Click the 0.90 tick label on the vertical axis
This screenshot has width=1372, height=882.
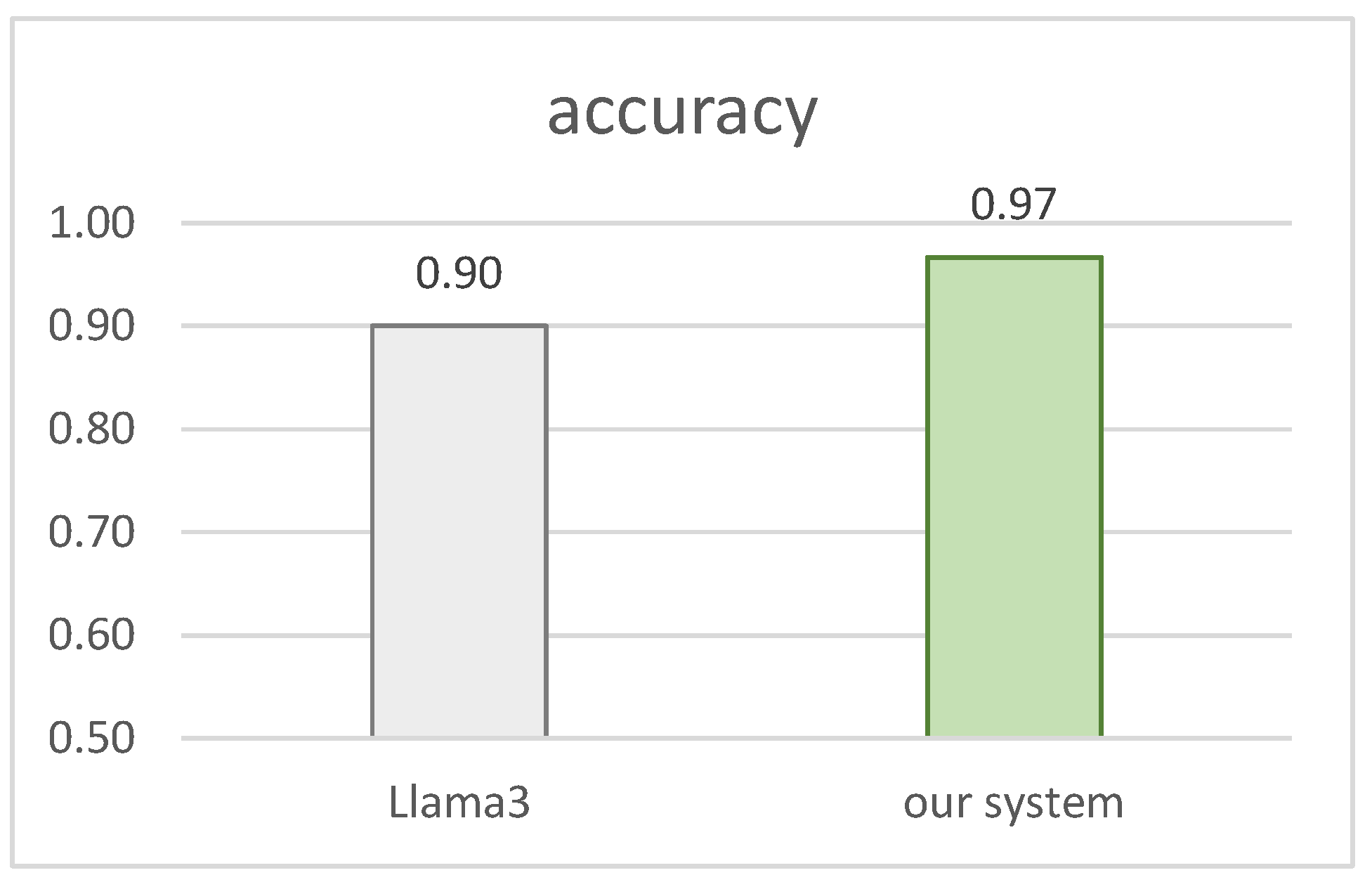tap(91, 327)
